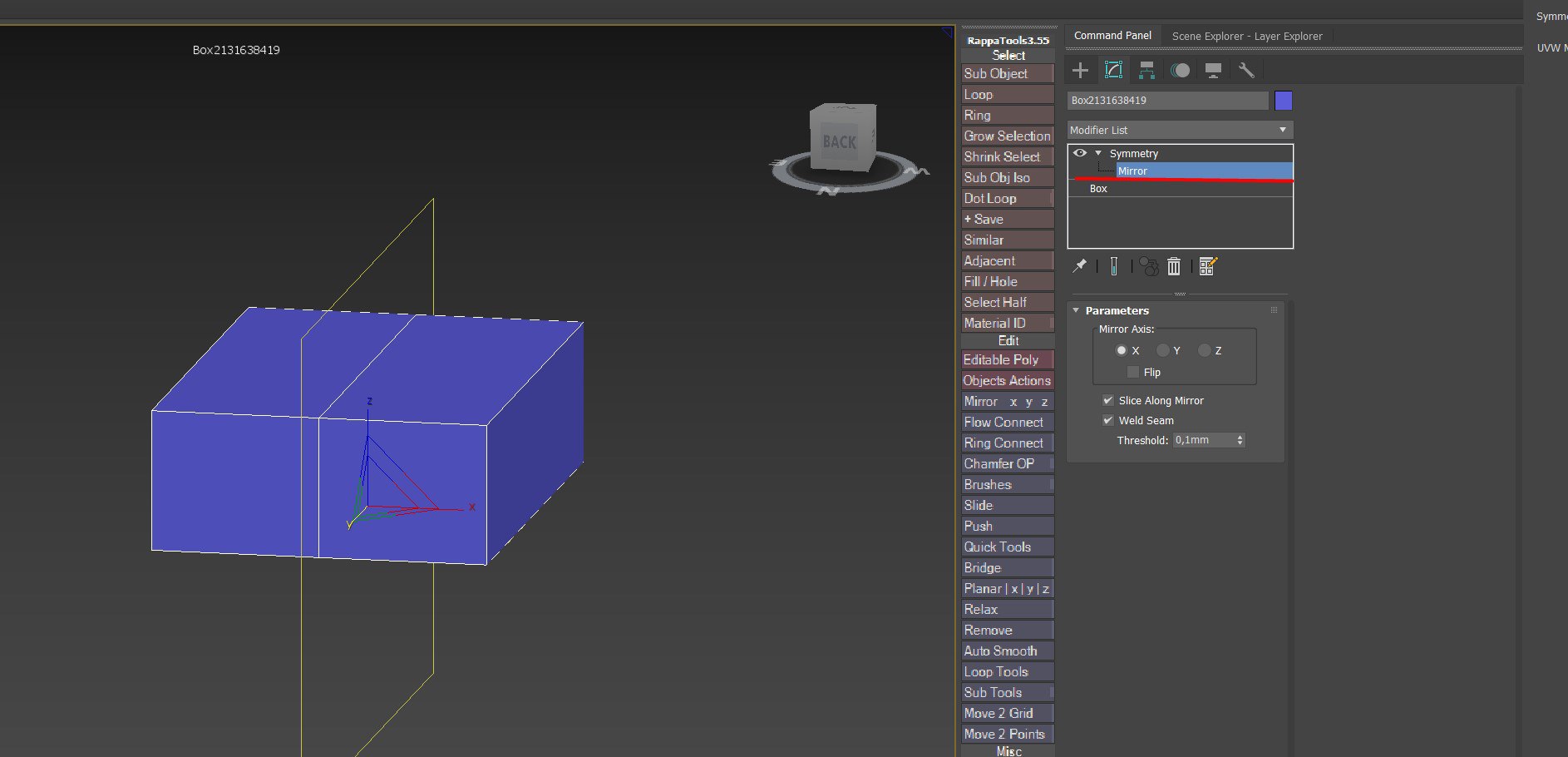The image size is (1568, 757).
Task: Click the Threshold spinner arrows
Action: pos(1240,440)
